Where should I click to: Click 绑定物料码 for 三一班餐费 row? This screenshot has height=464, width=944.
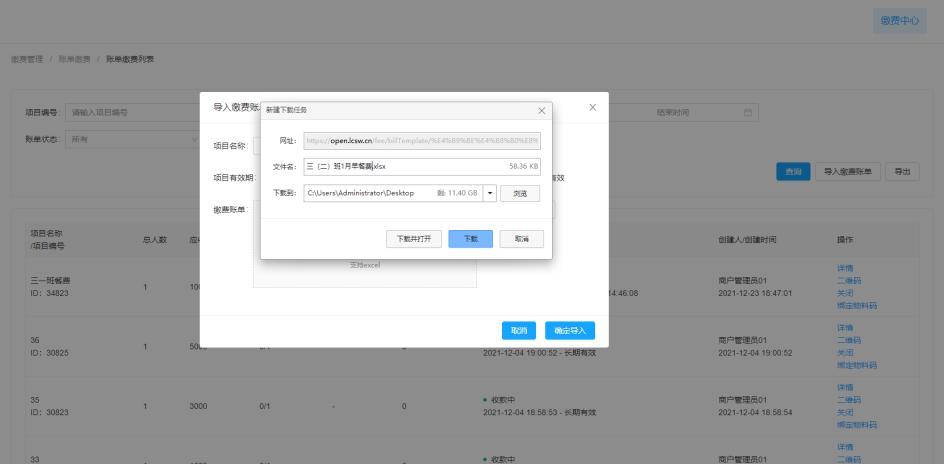coord(857,306)
